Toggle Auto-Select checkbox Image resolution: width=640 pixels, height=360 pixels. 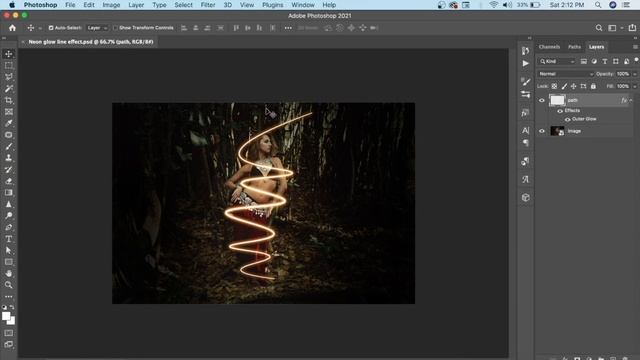51,28
